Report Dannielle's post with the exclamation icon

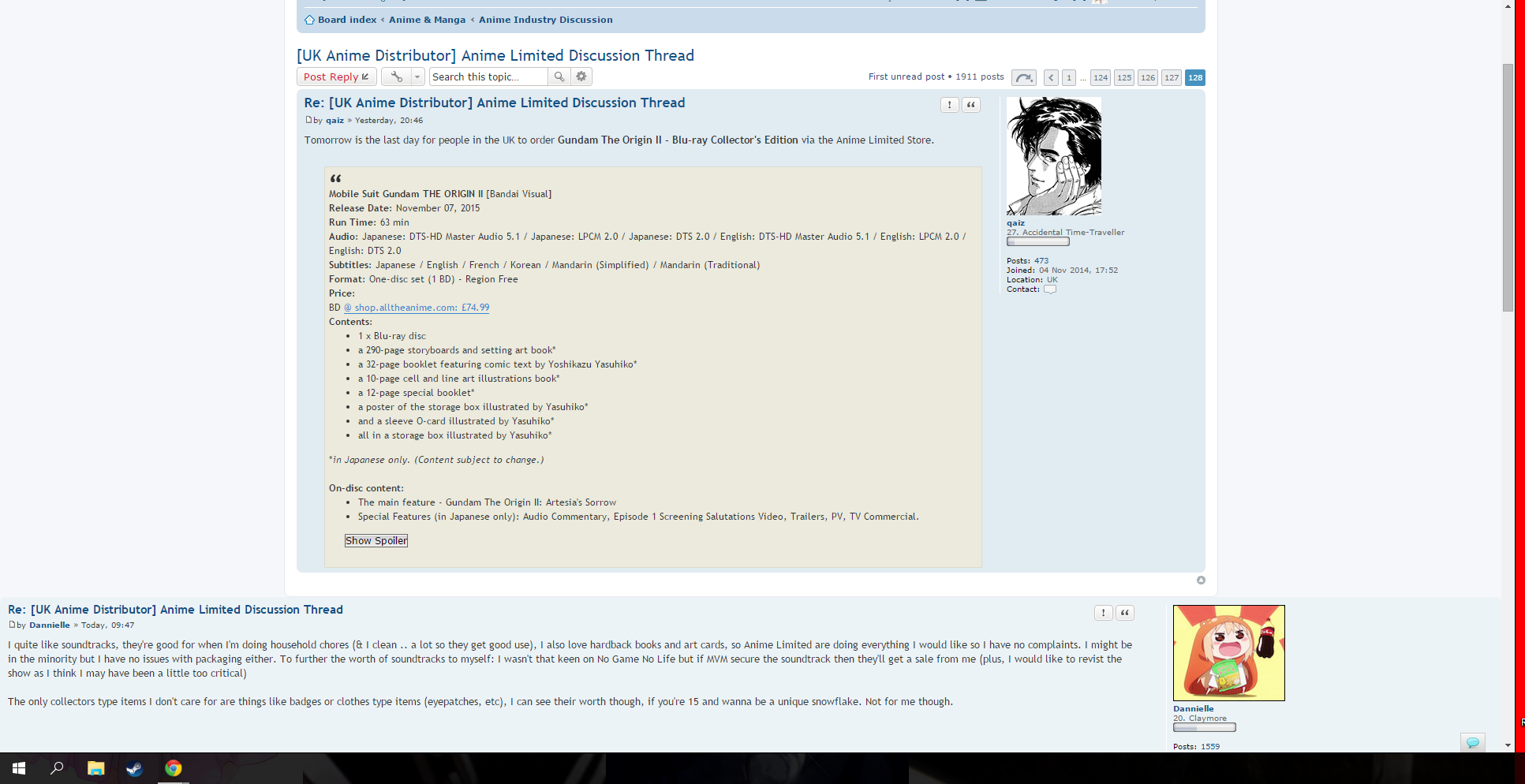[1103, 613]
